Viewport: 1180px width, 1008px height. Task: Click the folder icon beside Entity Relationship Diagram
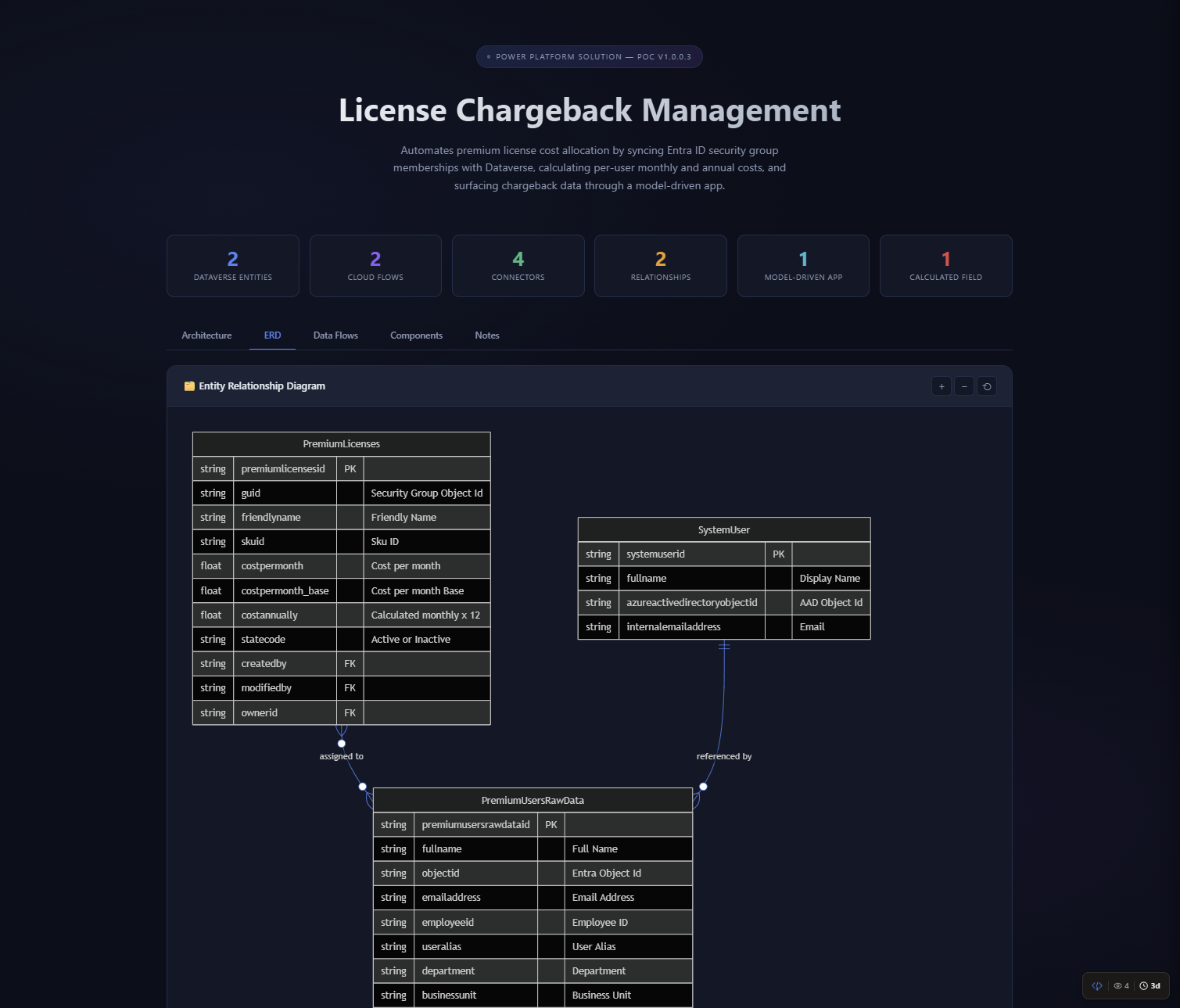[188, 386]
